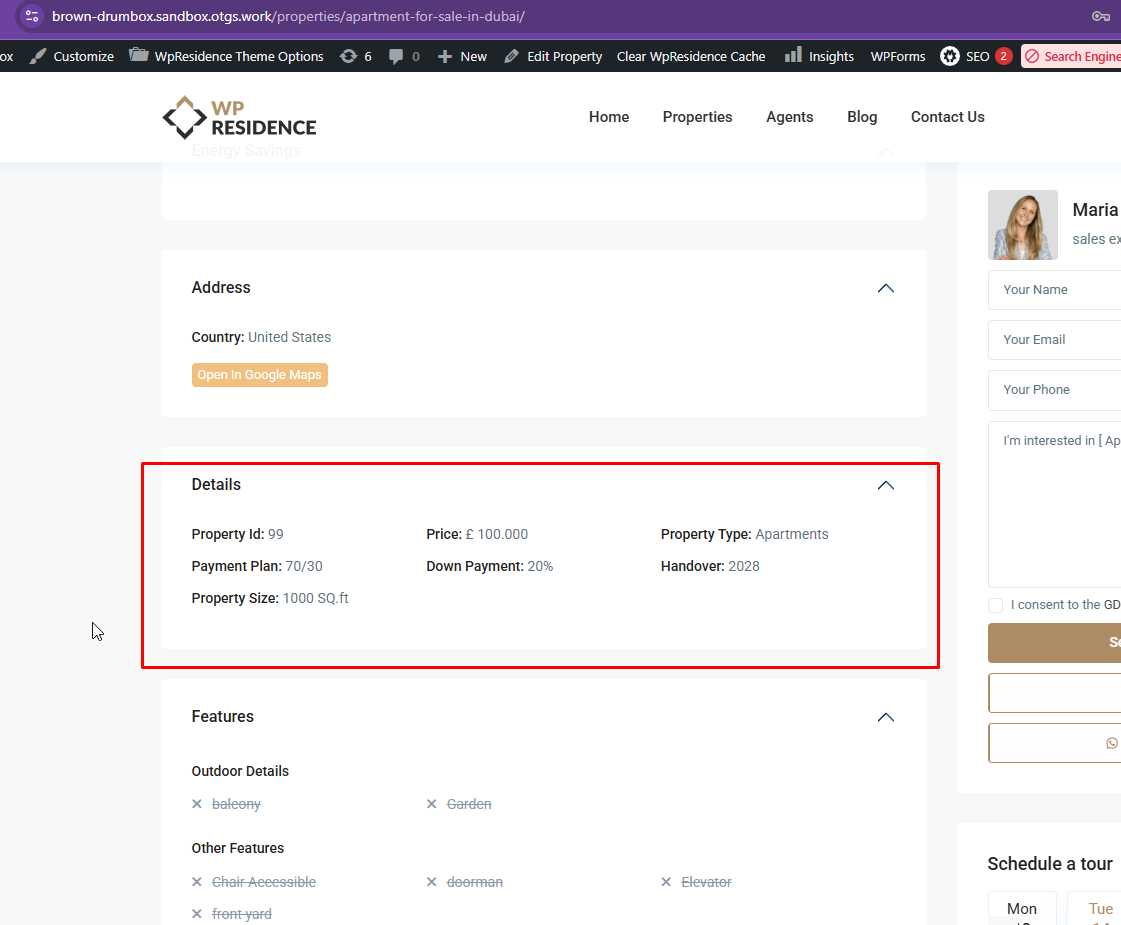Collapse the Address section

click(x=885, y=288)
